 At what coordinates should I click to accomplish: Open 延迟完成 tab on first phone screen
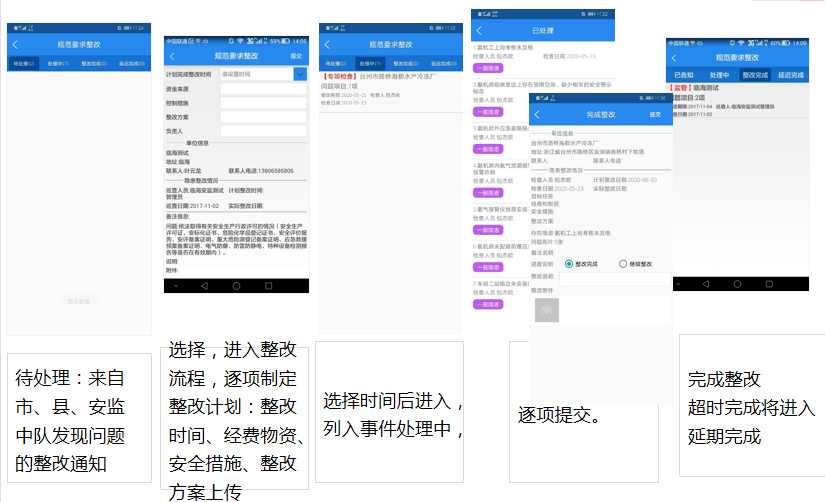click(x=132, y=64)
